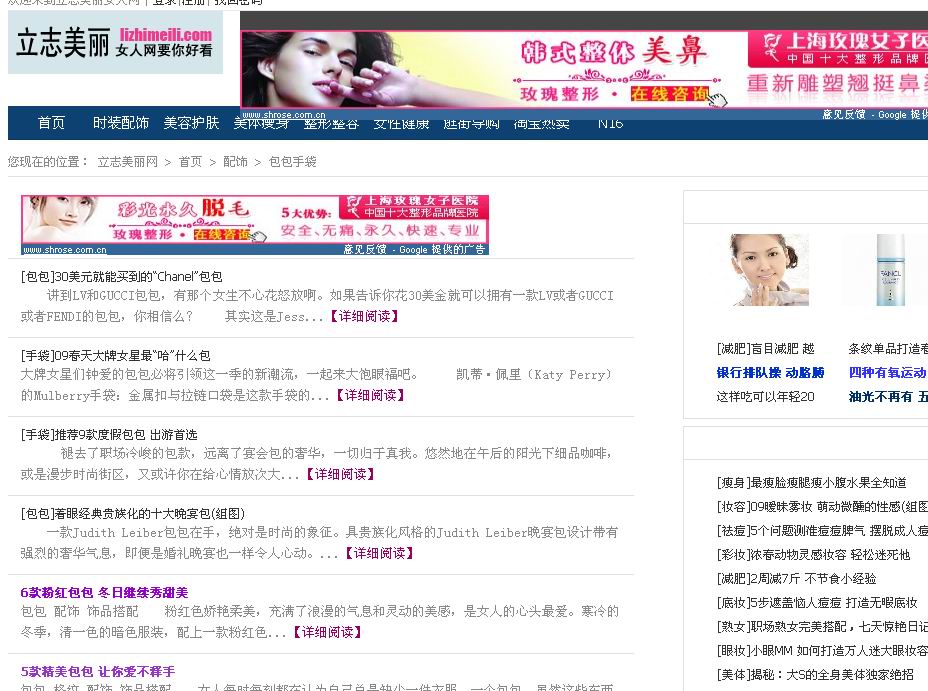Click 上海玫瑰女子医院 logo in top banner
The height and width of the screenshot is (691, 928).
pos(839,49)
